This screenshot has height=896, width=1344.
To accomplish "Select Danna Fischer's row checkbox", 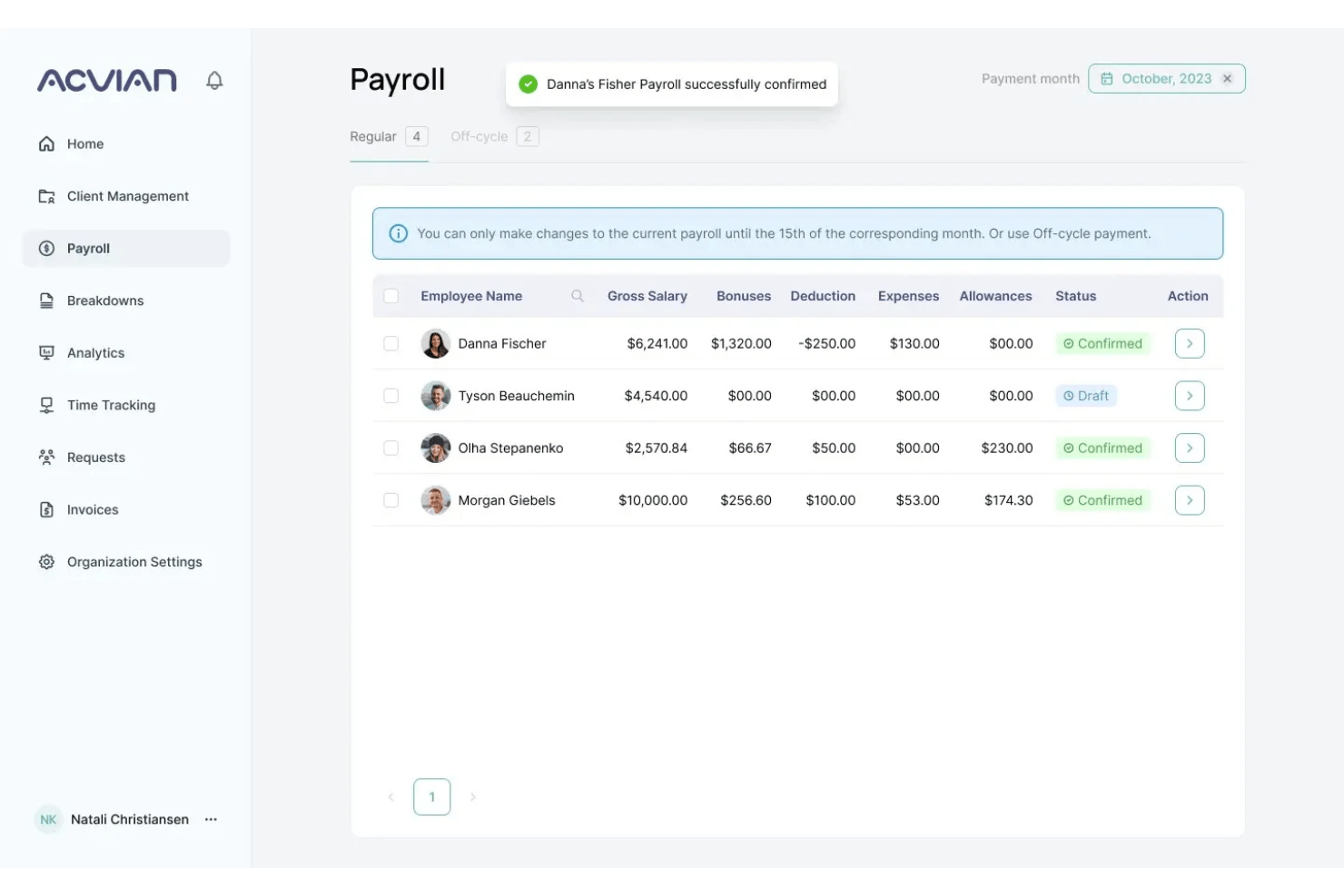I will [391, 343].
